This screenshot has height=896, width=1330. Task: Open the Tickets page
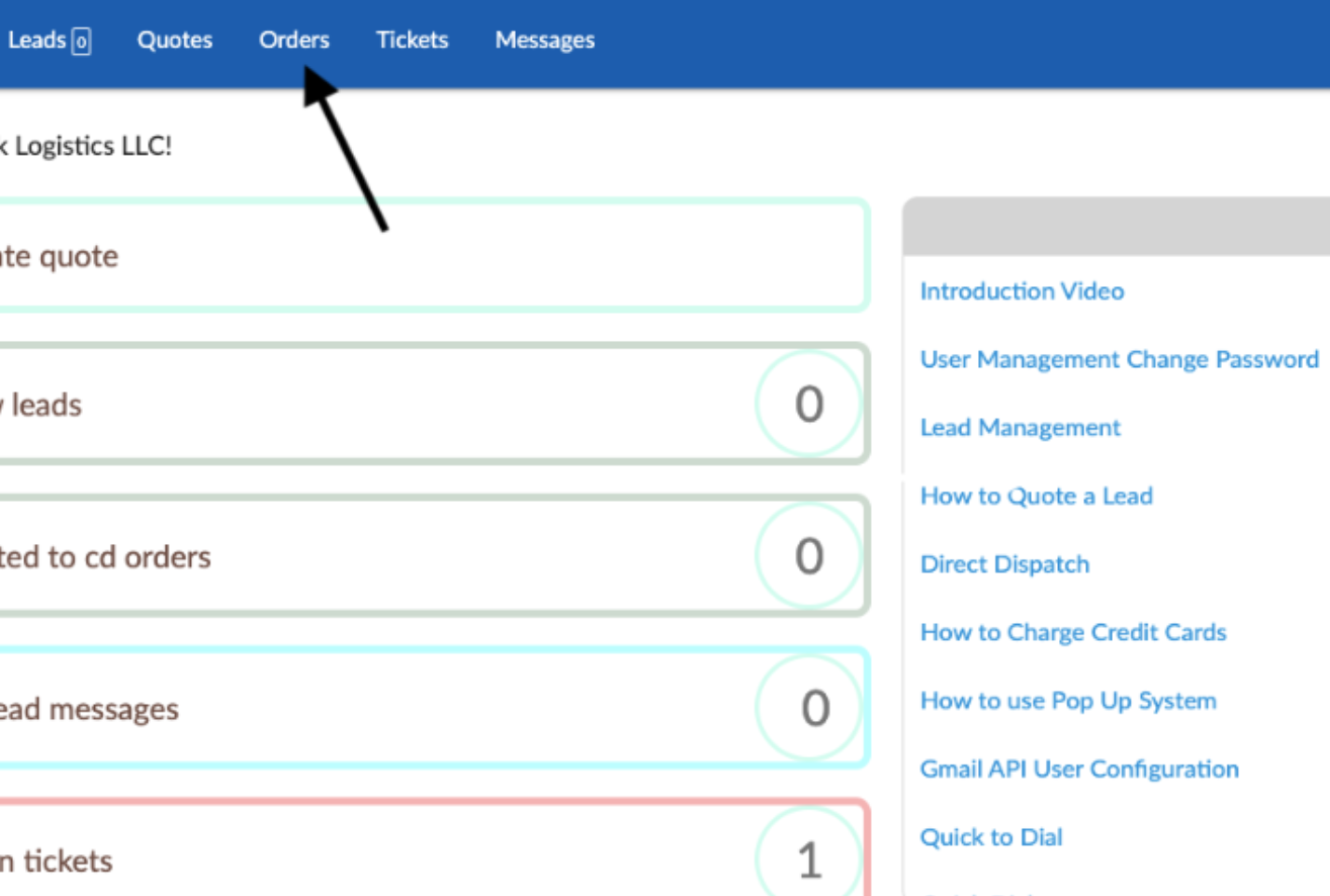[x=412, y=39]
